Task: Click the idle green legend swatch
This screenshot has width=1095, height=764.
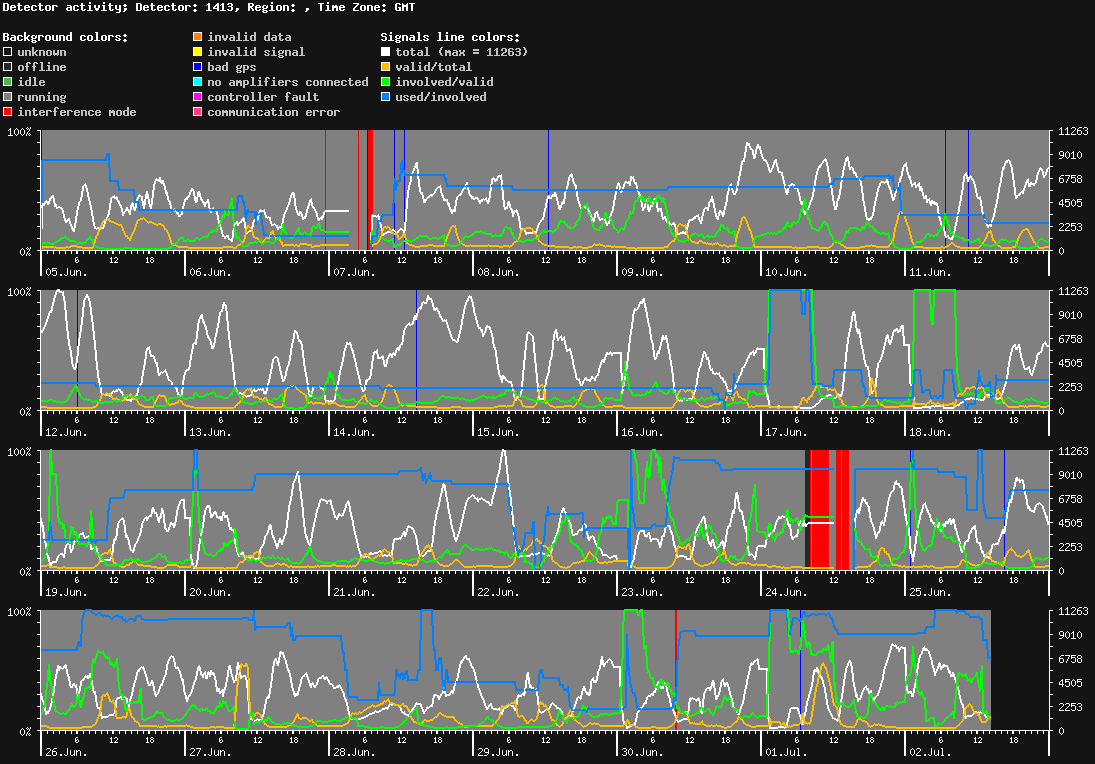Action: pyautogui.click(x=8, y=82)
